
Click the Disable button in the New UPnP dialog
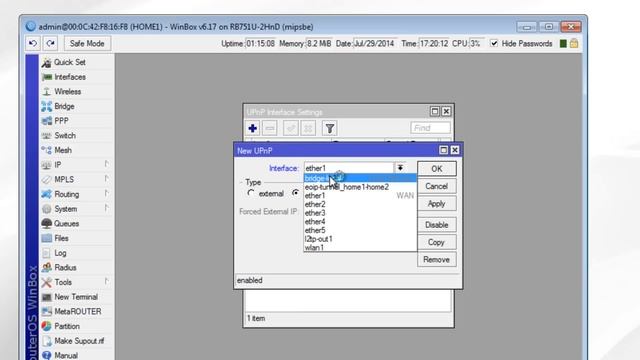click(437, 225)
